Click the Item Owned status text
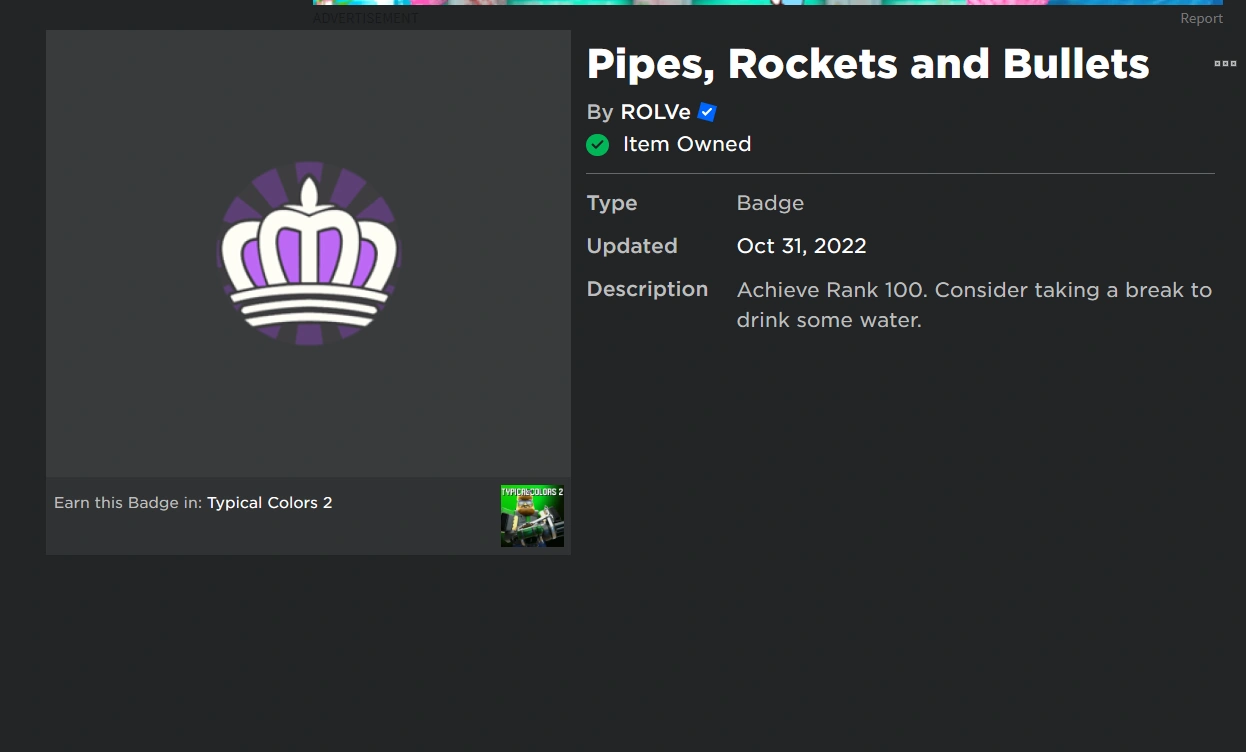Viewport: 1246px width, 752px height. pos(687,144)
